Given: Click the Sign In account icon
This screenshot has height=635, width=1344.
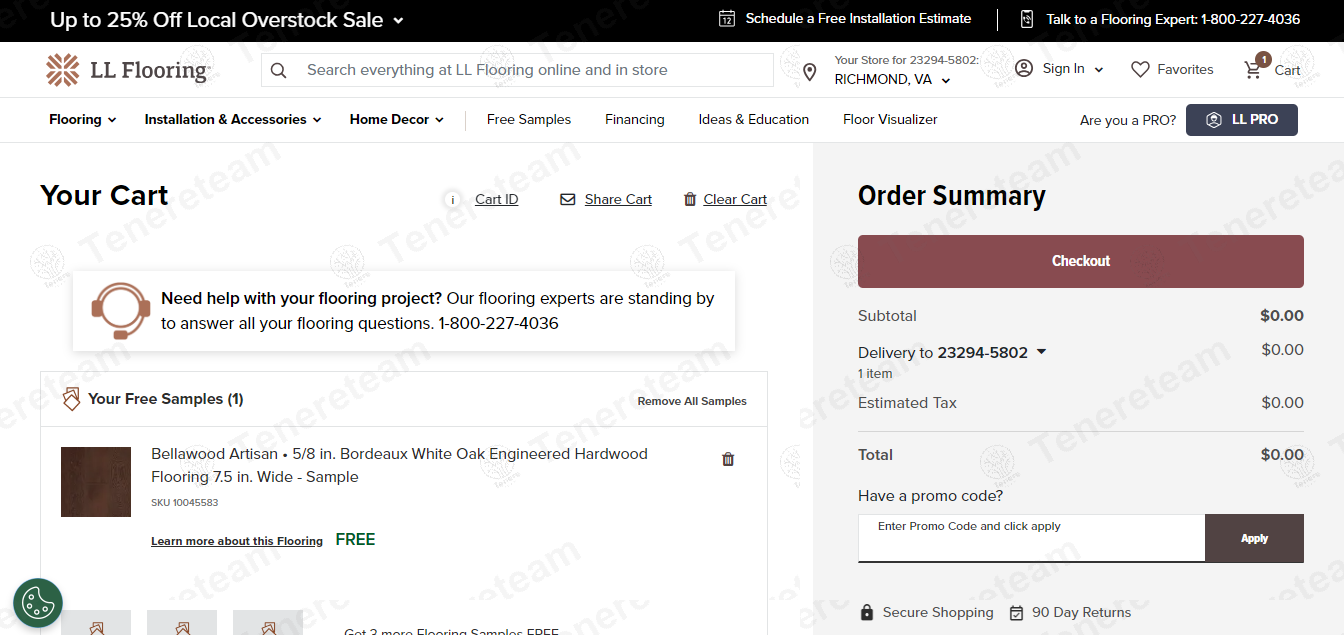Looking at the screenshot, I should click(x=1023, y=68).
